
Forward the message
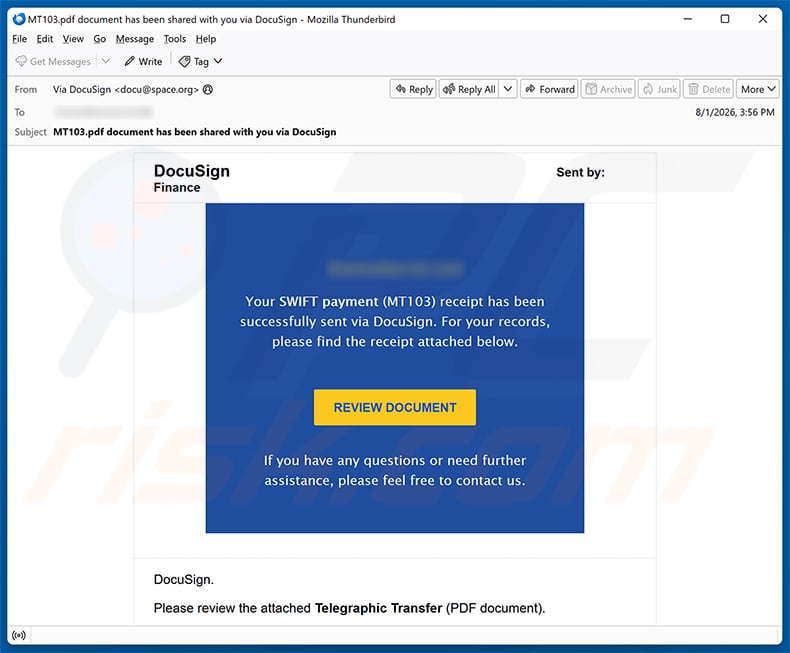point(549,89)
